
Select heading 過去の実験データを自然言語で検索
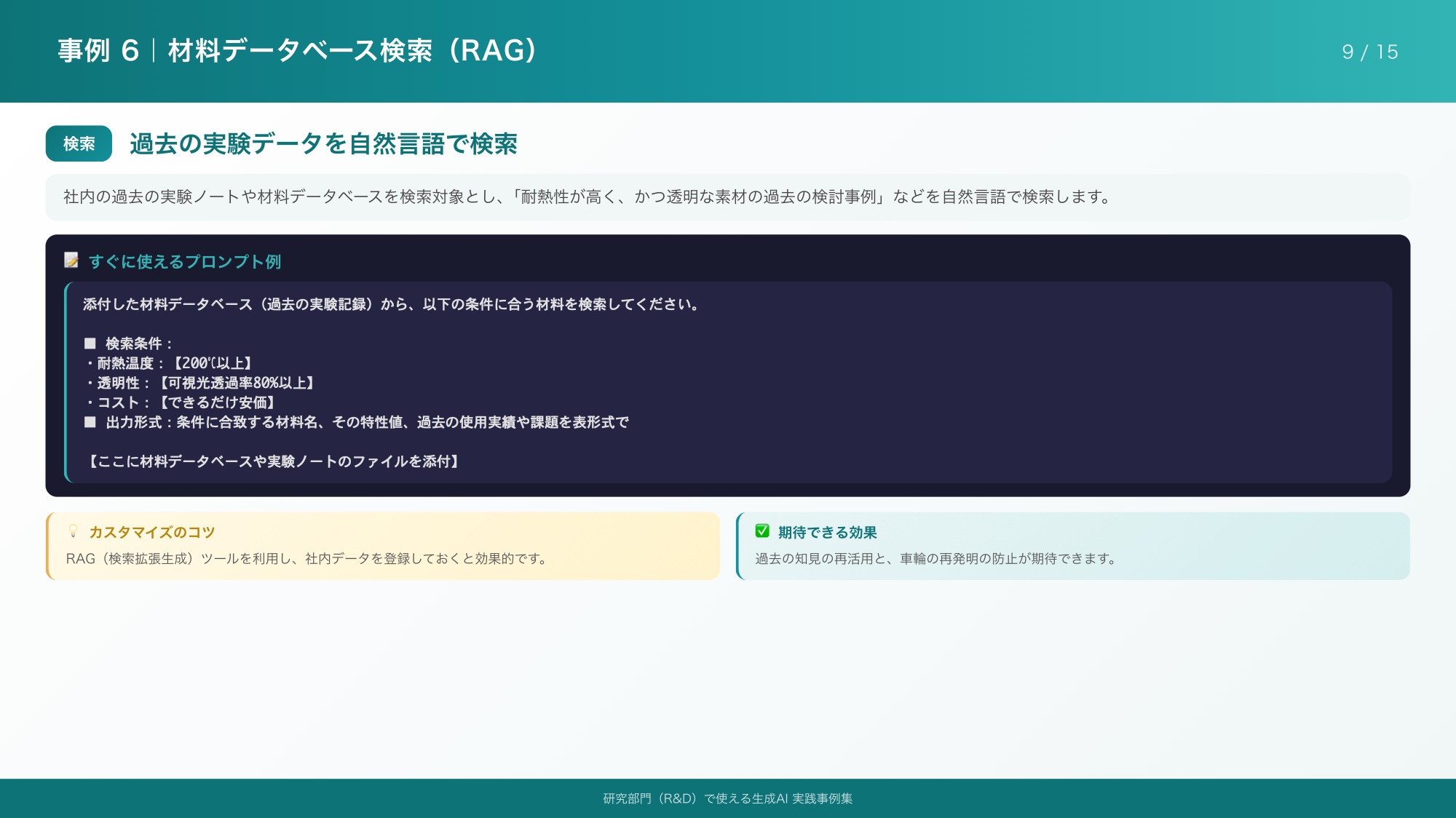point(324,143)
